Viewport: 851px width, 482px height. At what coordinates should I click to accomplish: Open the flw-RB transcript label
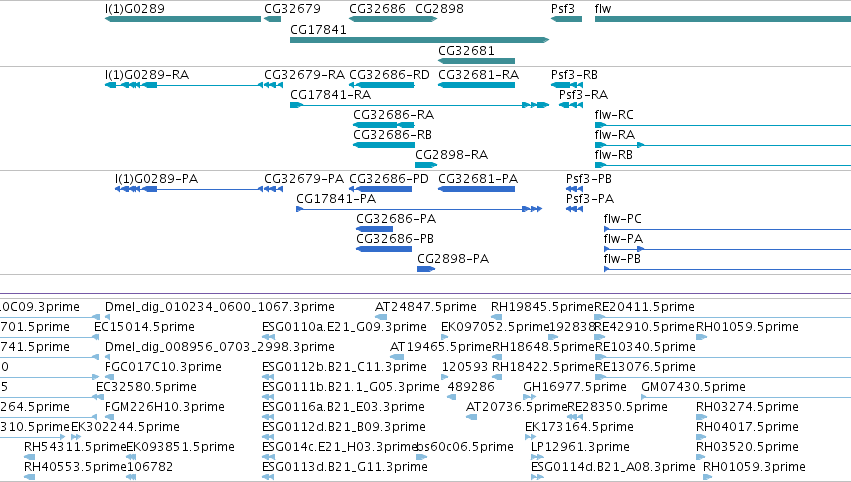pos(614,155)
